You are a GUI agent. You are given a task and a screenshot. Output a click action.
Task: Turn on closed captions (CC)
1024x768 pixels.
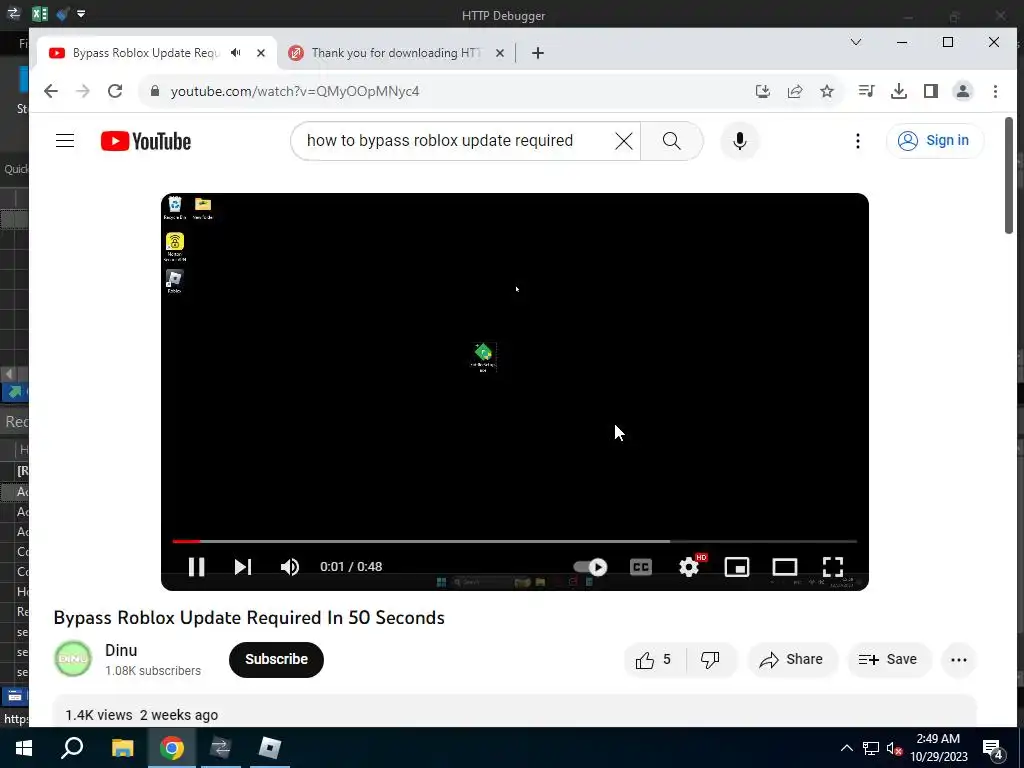641,567
